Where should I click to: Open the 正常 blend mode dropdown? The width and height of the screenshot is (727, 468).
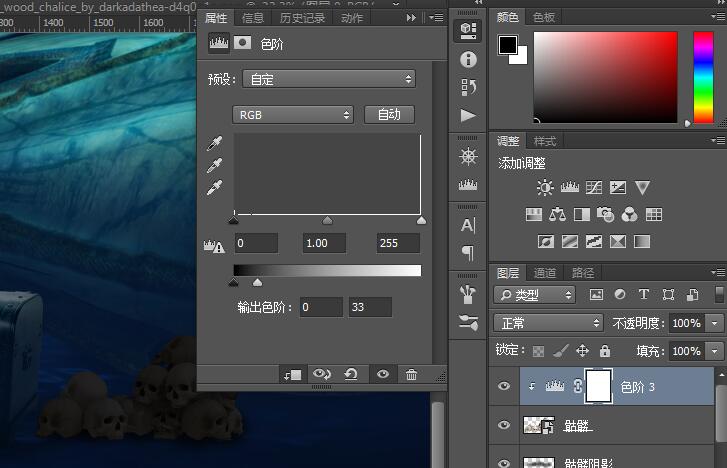(548, 323)
